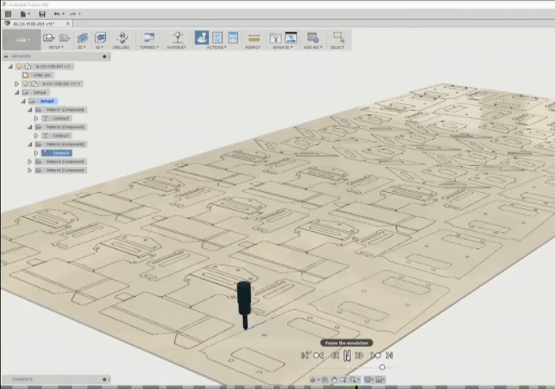Click the 2D milling toolpath icon
This screenshot has height=389, width=555.
tap(82, 38)
